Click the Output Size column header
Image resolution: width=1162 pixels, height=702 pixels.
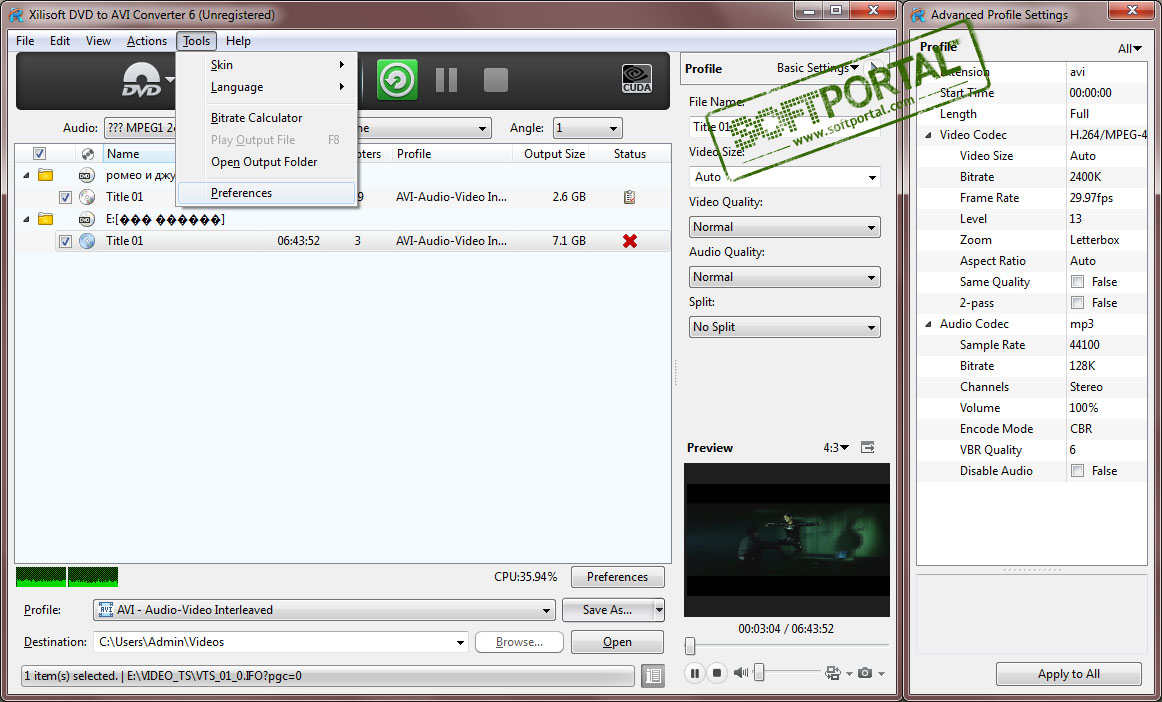554,153
